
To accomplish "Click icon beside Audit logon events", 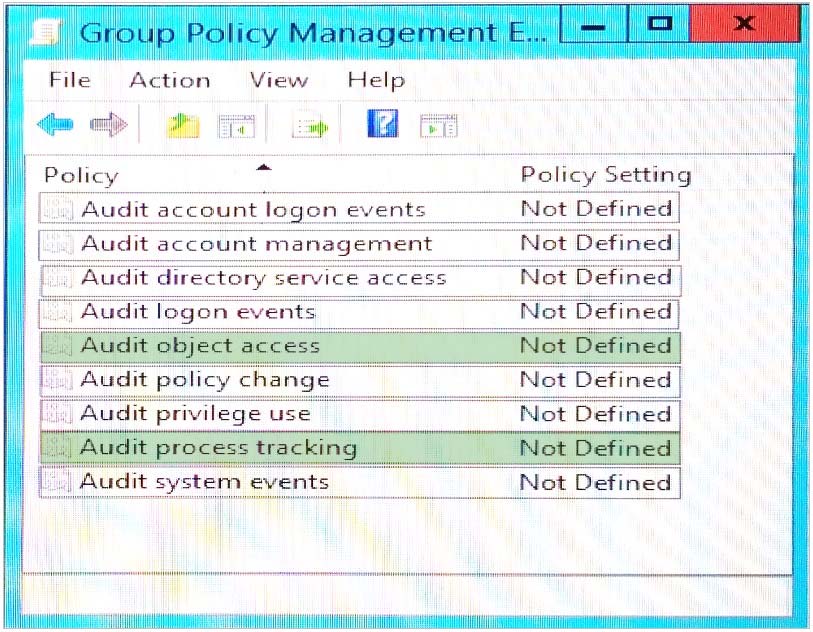I will point(58,312).
